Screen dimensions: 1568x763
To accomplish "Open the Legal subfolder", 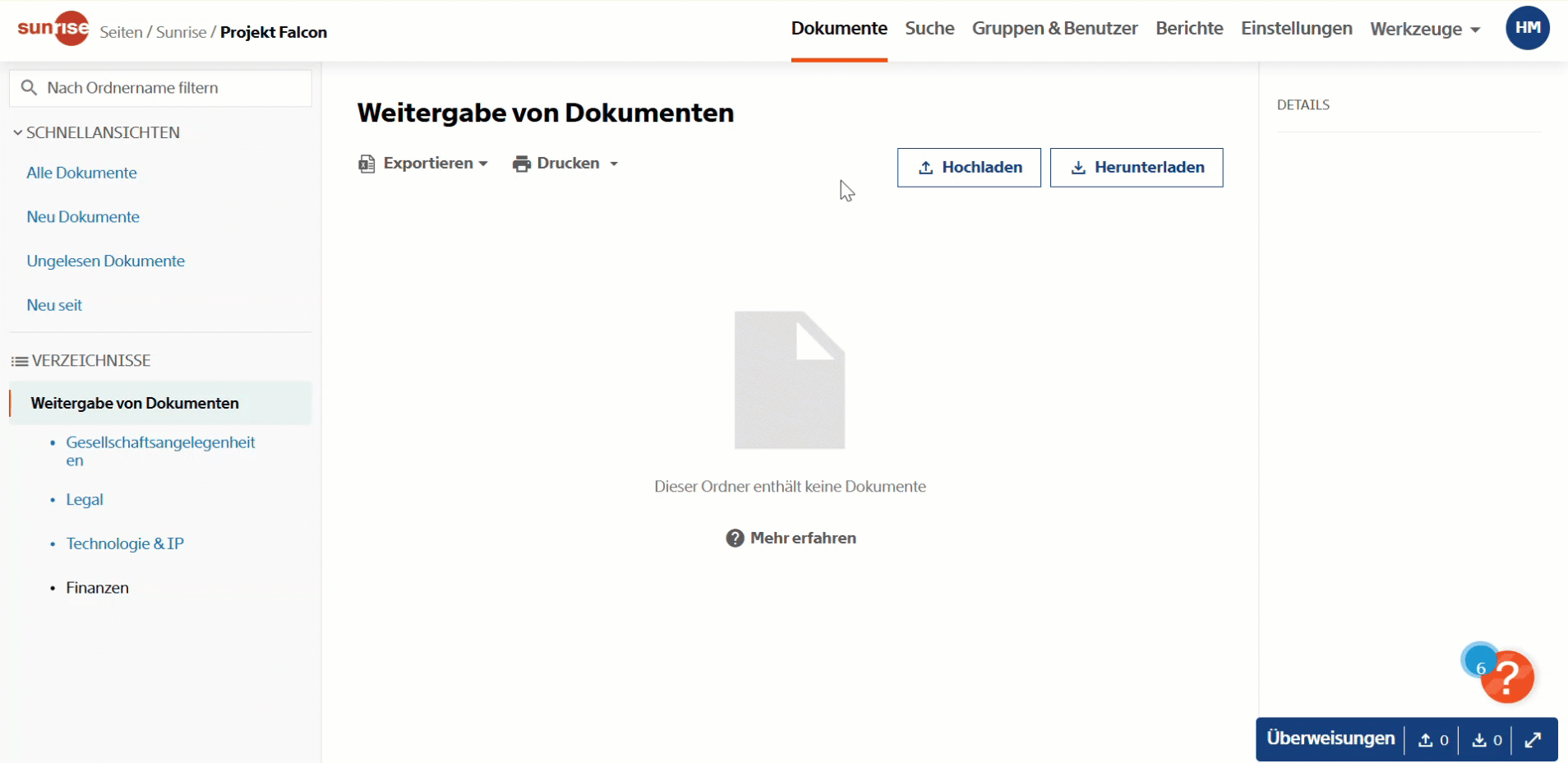I will (85, 500).
